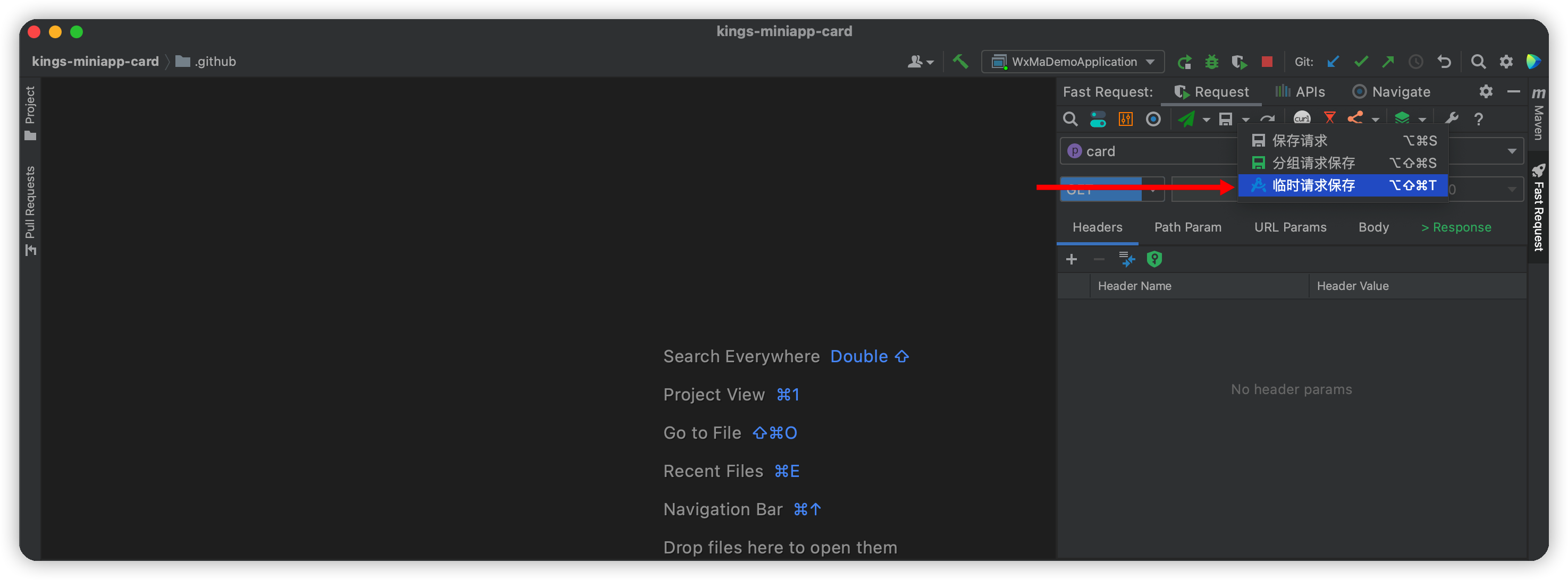The image size is (1568, 580).
Task: Click the green paper-plane send request icon
Action: 1186,119
